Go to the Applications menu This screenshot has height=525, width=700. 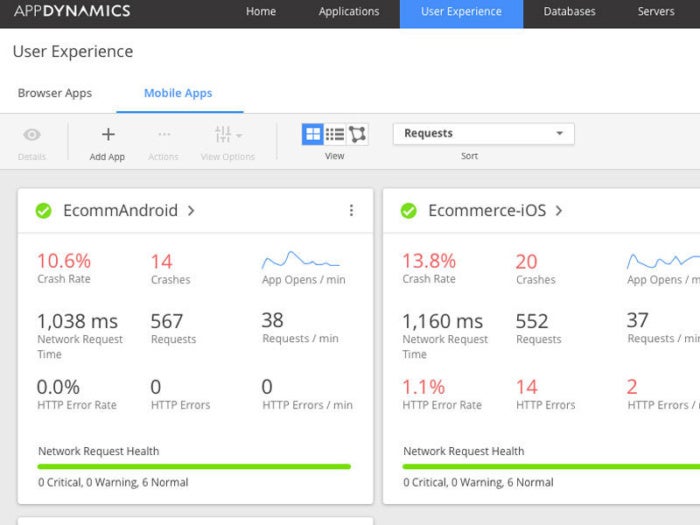point(349,12)
